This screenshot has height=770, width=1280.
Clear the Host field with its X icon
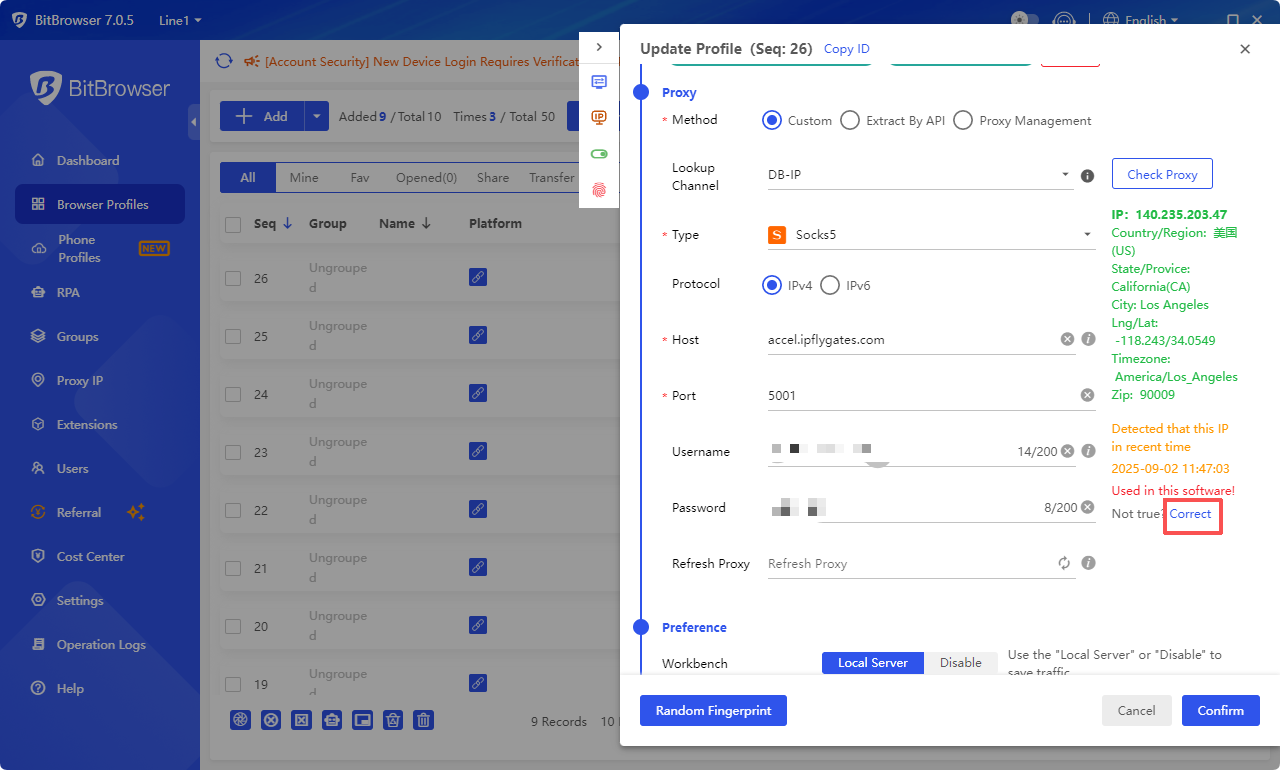click(1067, 339)
